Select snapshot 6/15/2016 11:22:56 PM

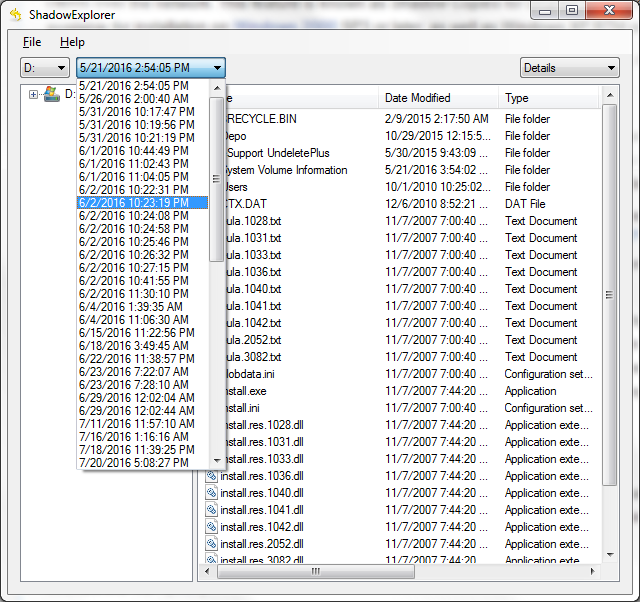pos(142,333)
